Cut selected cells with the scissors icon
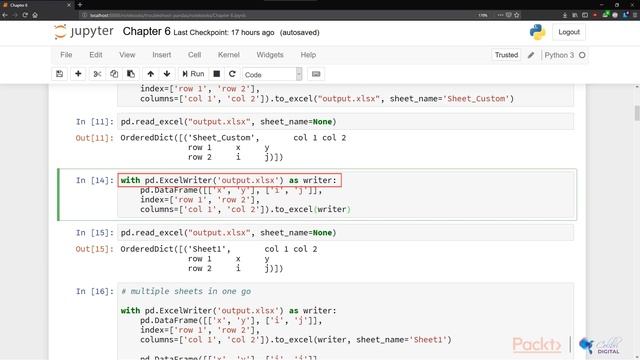 (x=97, y=74)
